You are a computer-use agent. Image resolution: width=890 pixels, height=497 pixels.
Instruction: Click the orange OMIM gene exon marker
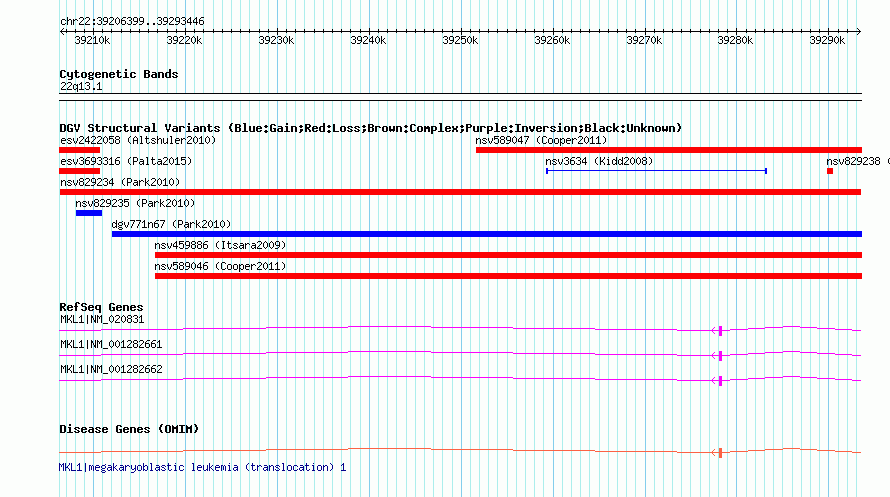click(x=720, y=453)
